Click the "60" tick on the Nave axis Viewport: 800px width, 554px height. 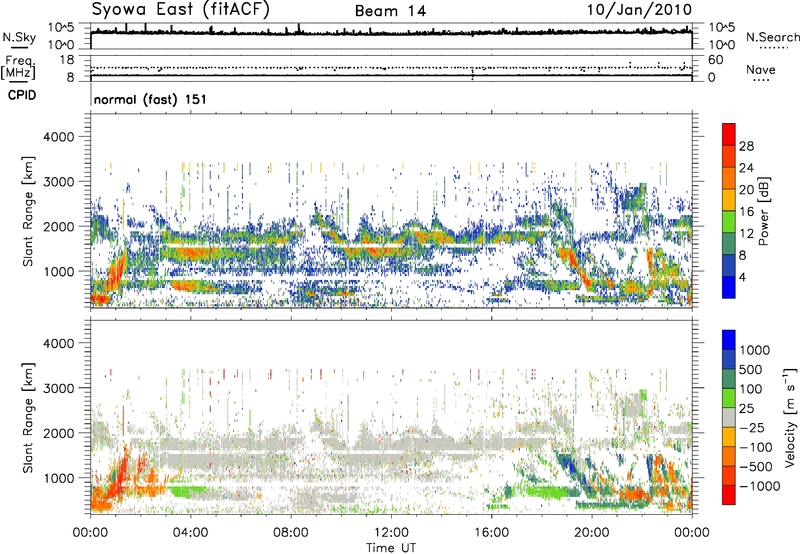coord(715,60)
